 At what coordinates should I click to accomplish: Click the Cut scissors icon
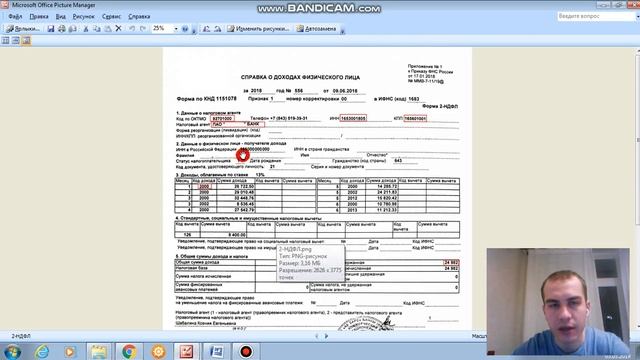[x=86, y=29]
